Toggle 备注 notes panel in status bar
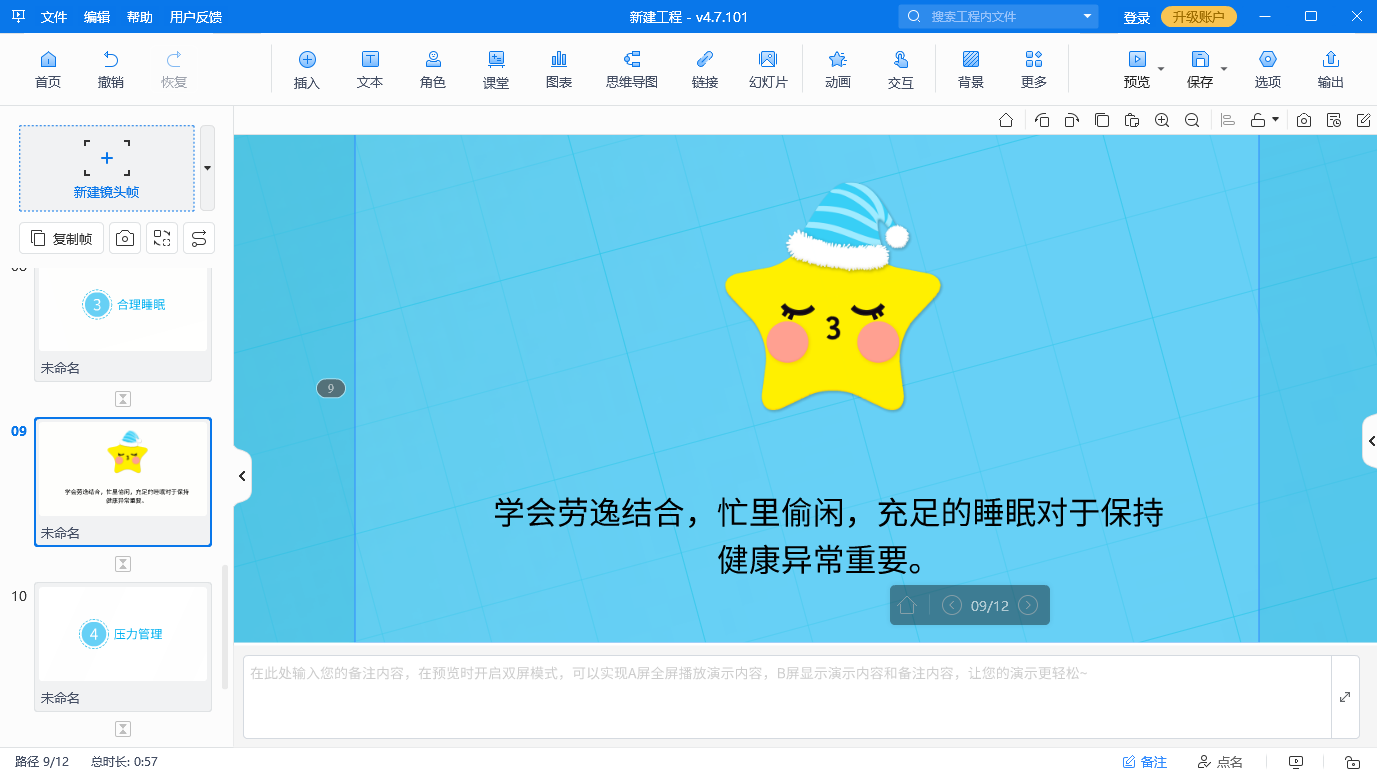This screenshot has height=773, width=1377. pyautogui.click(x=1144, y=762)
